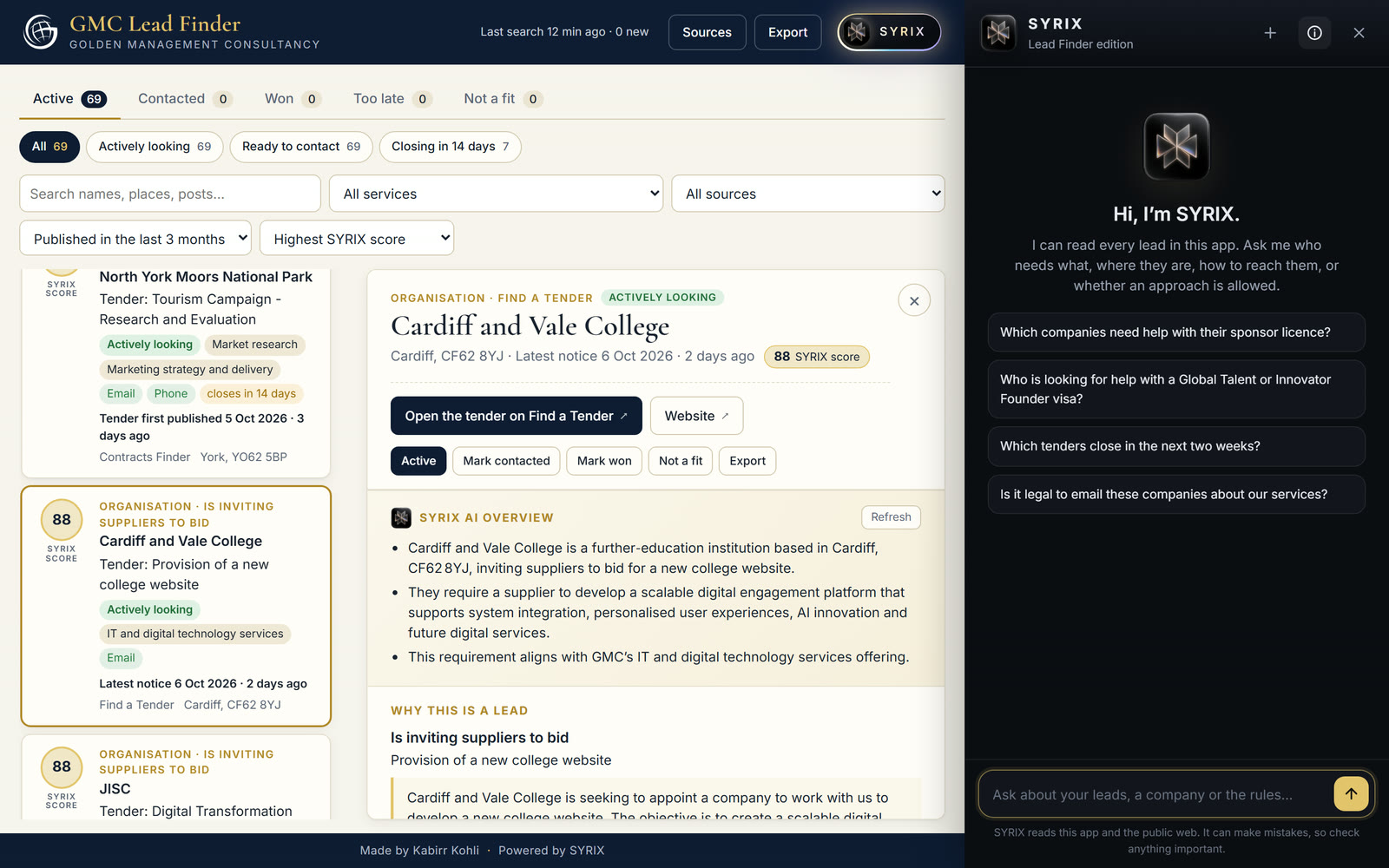Set lead status to Active
1389x868 pixels.
pyautogui.click(x=418, y=461)
